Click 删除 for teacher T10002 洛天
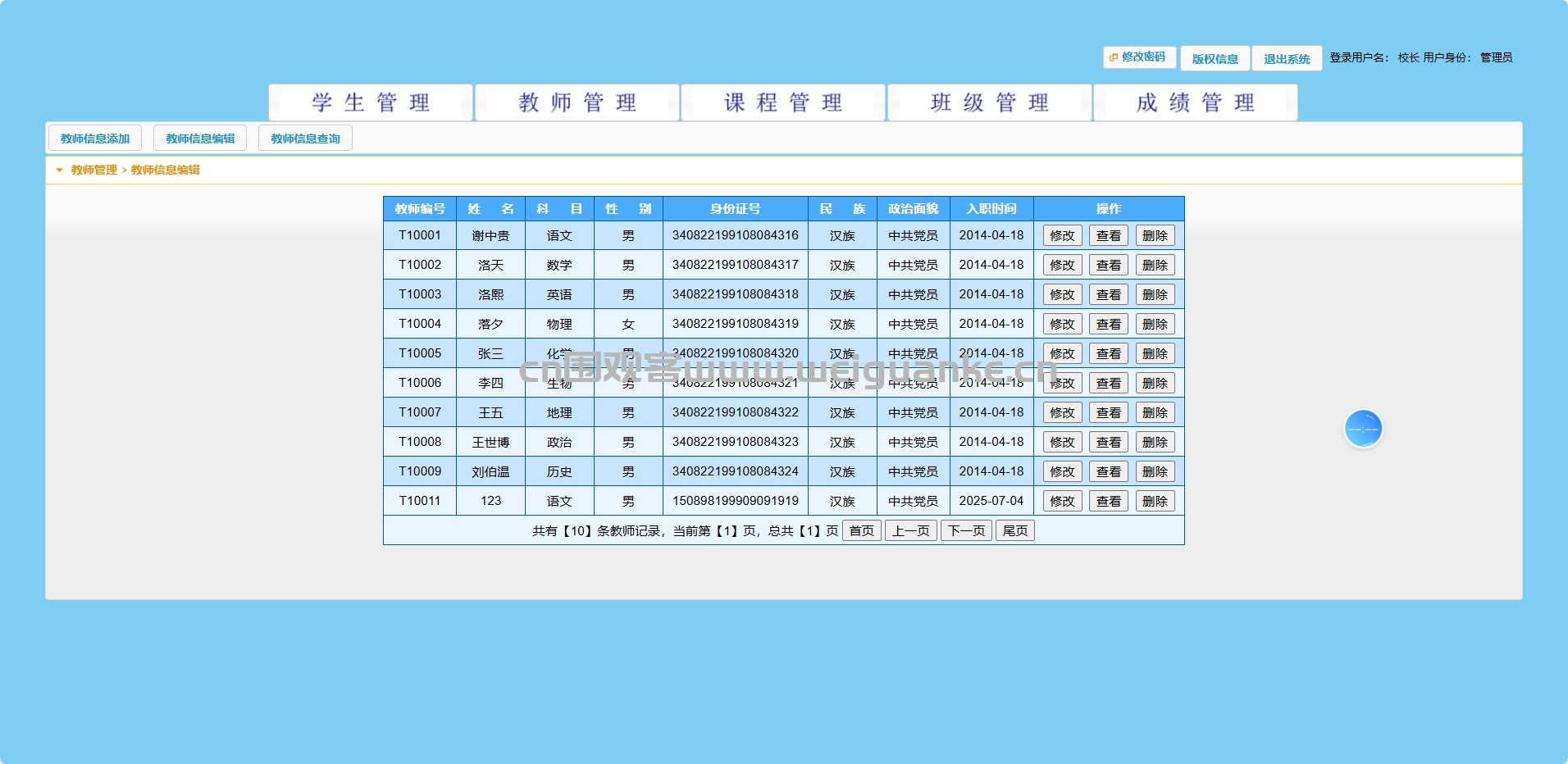The width and height of the screenshot is (1568, 764). (1155, 265)
